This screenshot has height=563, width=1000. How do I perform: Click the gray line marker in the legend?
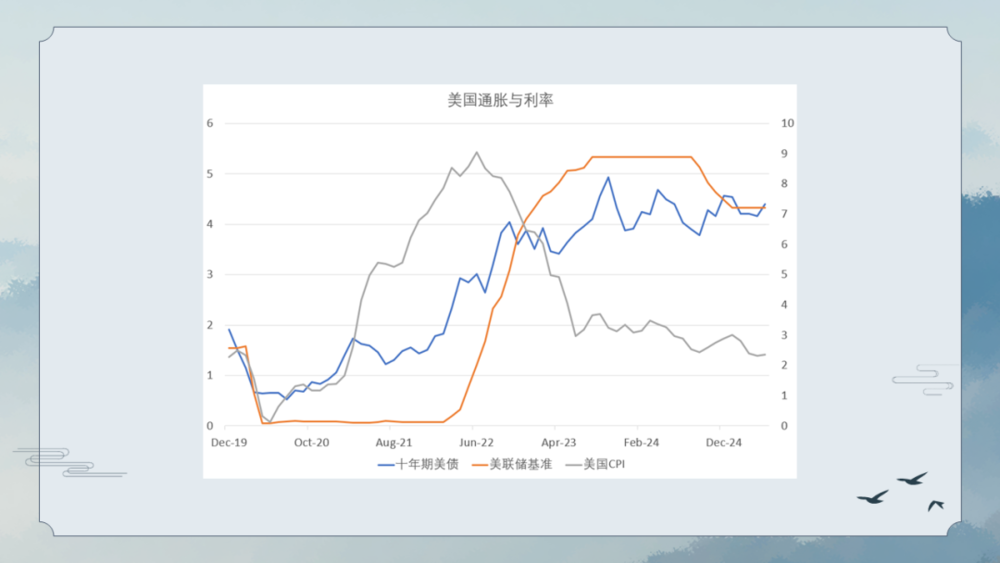(x=572, y=464)
